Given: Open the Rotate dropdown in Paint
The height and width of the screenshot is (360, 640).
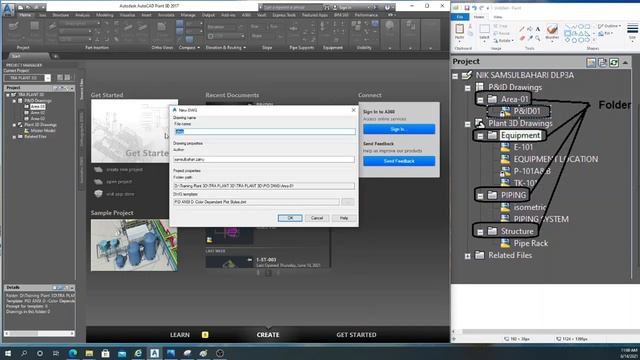Looking at the screenshot, I should click(502, 41).
